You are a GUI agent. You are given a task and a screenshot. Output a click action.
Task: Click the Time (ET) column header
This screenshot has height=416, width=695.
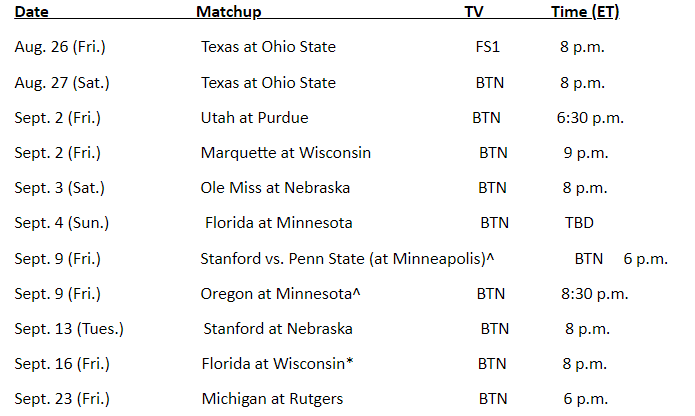pos(585,12)
